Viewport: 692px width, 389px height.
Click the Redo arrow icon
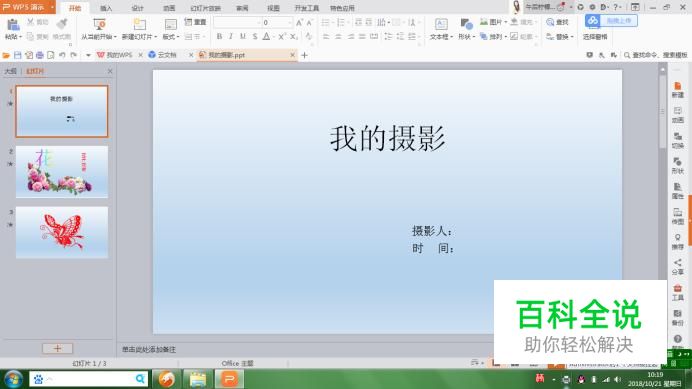74,55
